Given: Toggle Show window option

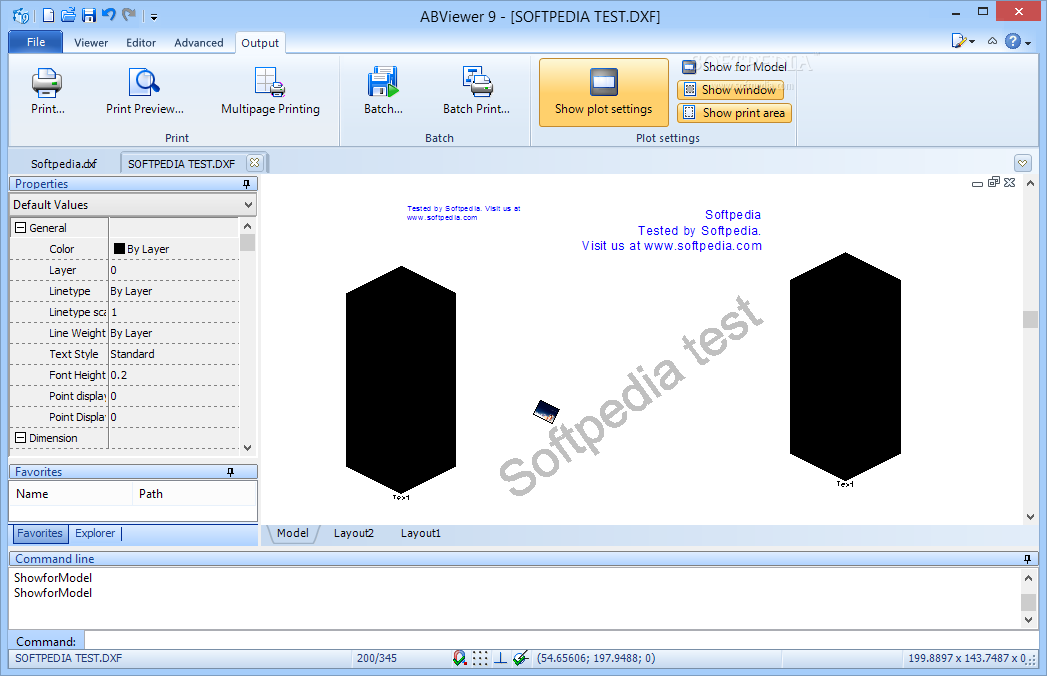Looking at the screenshot, I should click(x=730, y=90).
